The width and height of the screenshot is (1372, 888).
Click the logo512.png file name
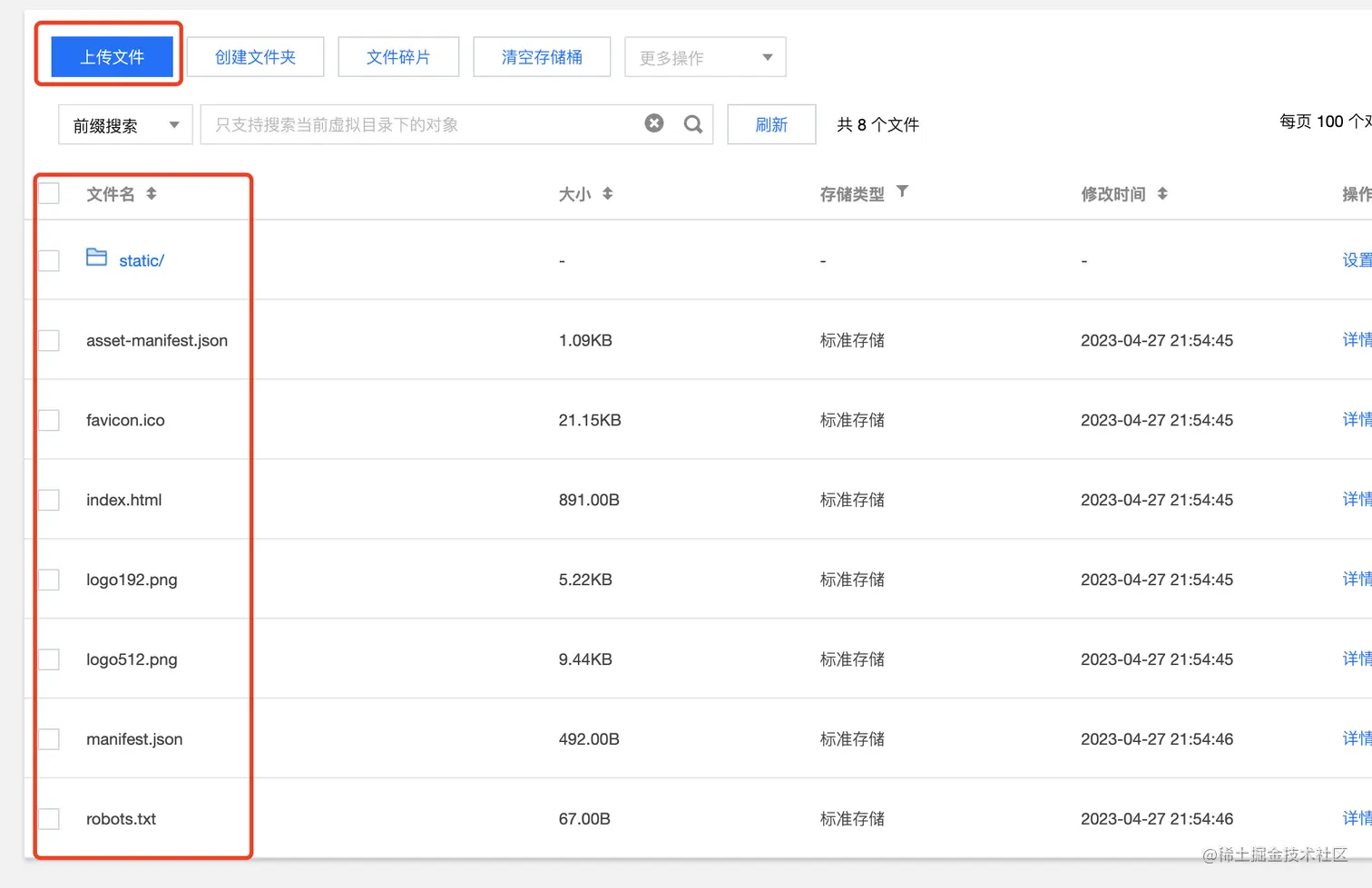tap(132, 660)
